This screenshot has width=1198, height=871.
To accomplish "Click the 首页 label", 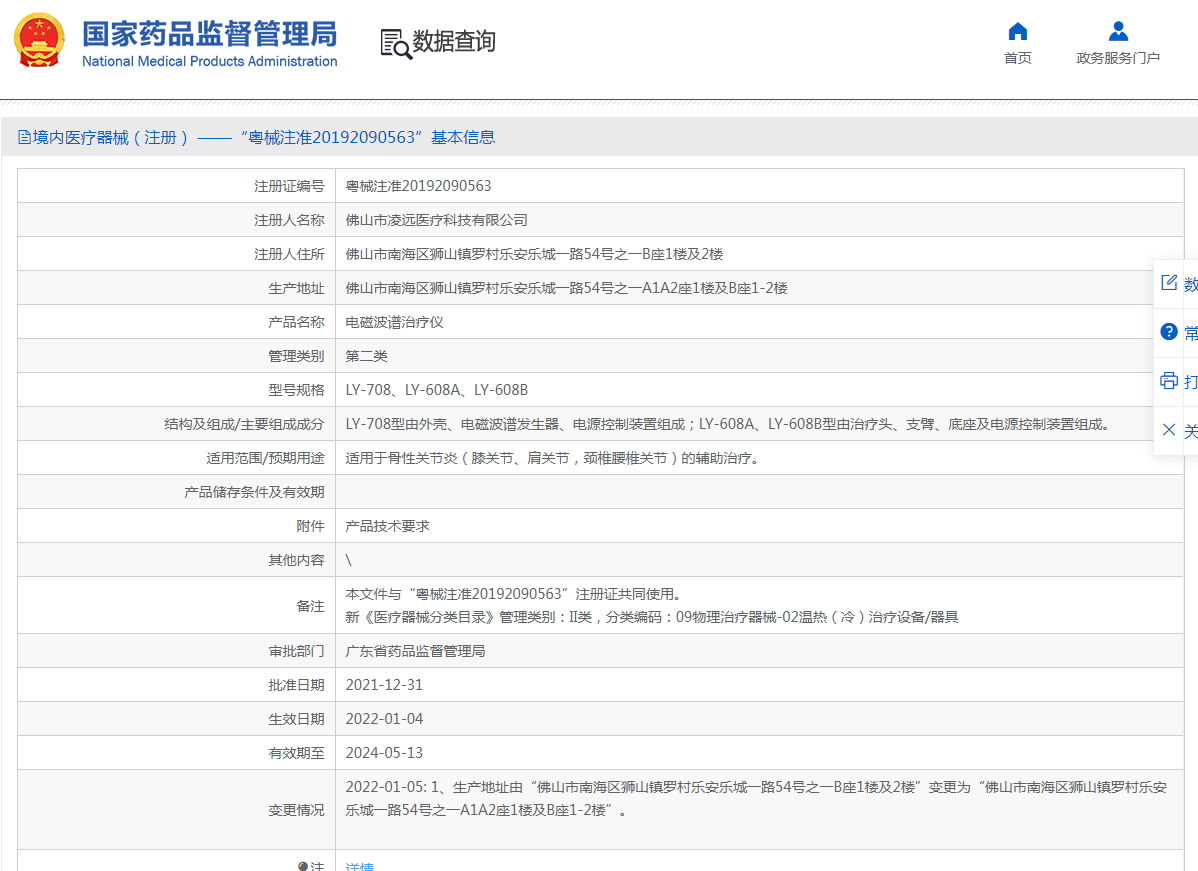I will [1018, 58].
